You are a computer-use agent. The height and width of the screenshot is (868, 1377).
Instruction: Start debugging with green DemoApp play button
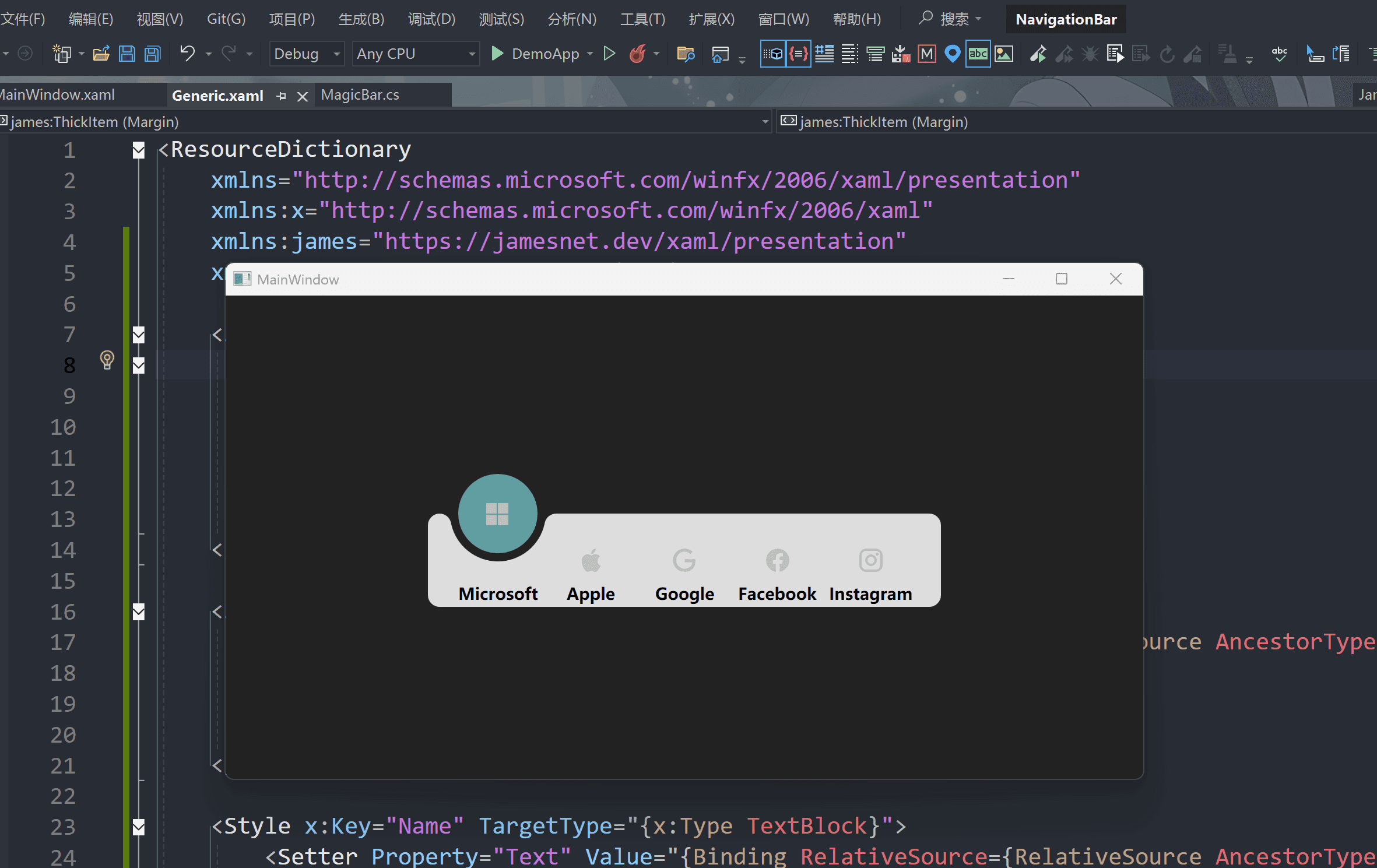[497, 54]
